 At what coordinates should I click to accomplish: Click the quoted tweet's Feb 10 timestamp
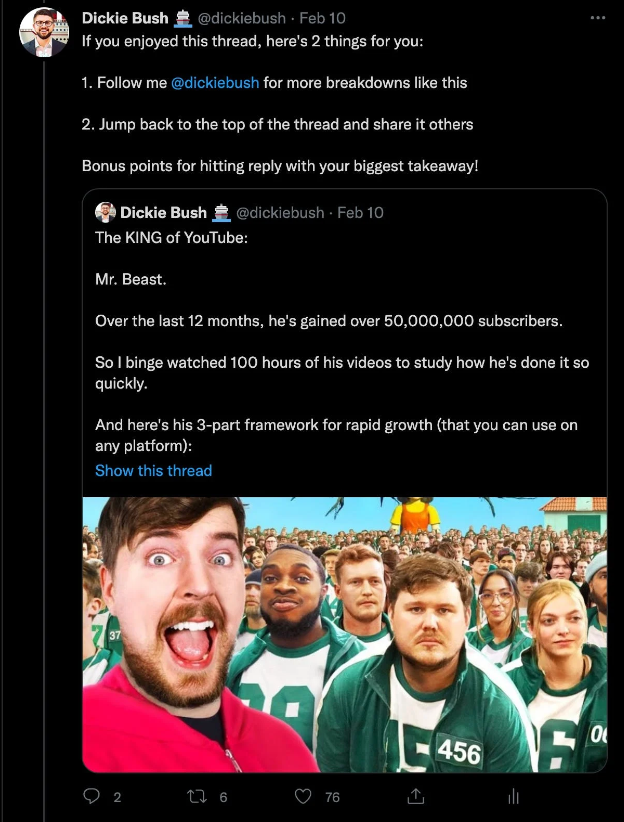[358, 211]
